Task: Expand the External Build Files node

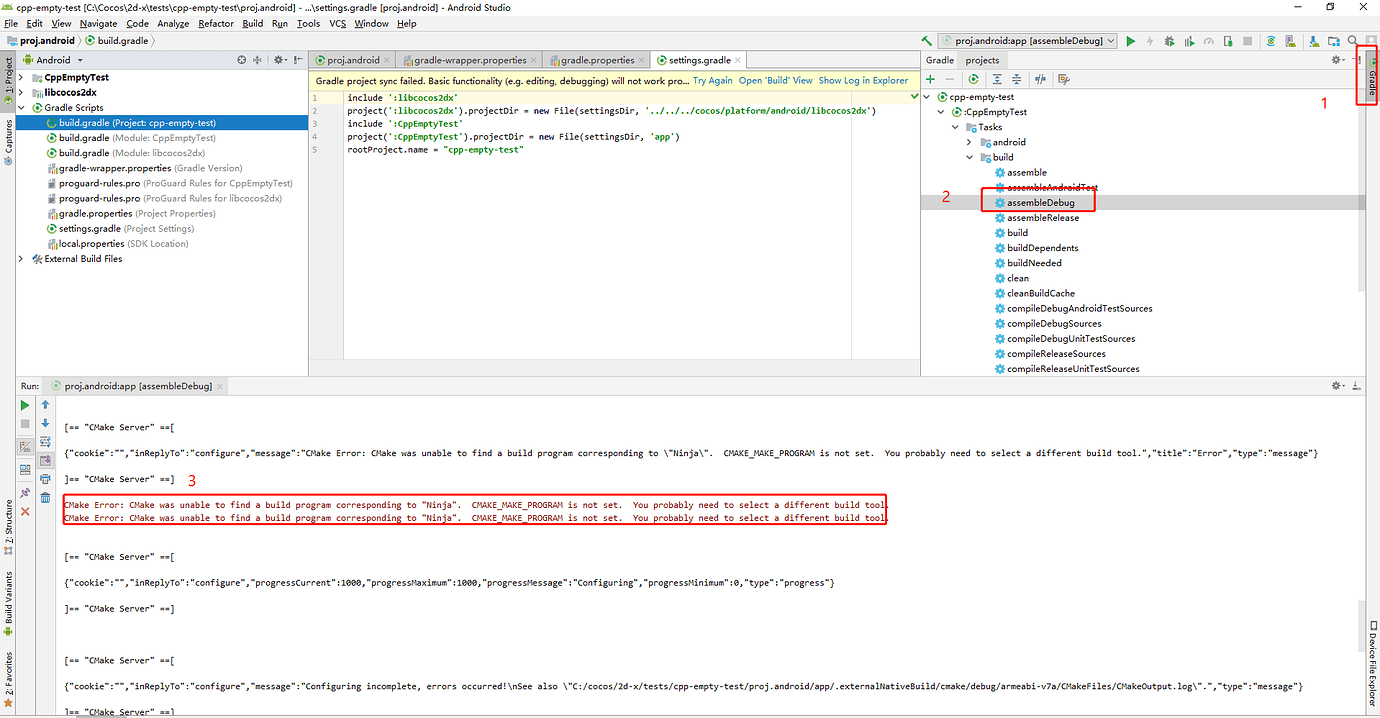Action: click(x=20, y=258)
